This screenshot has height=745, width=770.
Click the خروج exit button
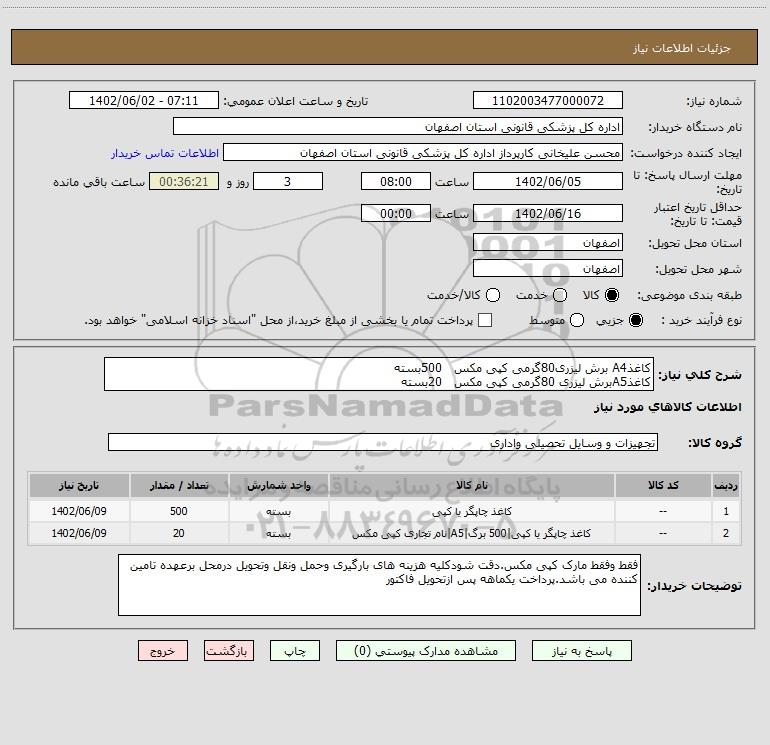[x=163, y=651]
